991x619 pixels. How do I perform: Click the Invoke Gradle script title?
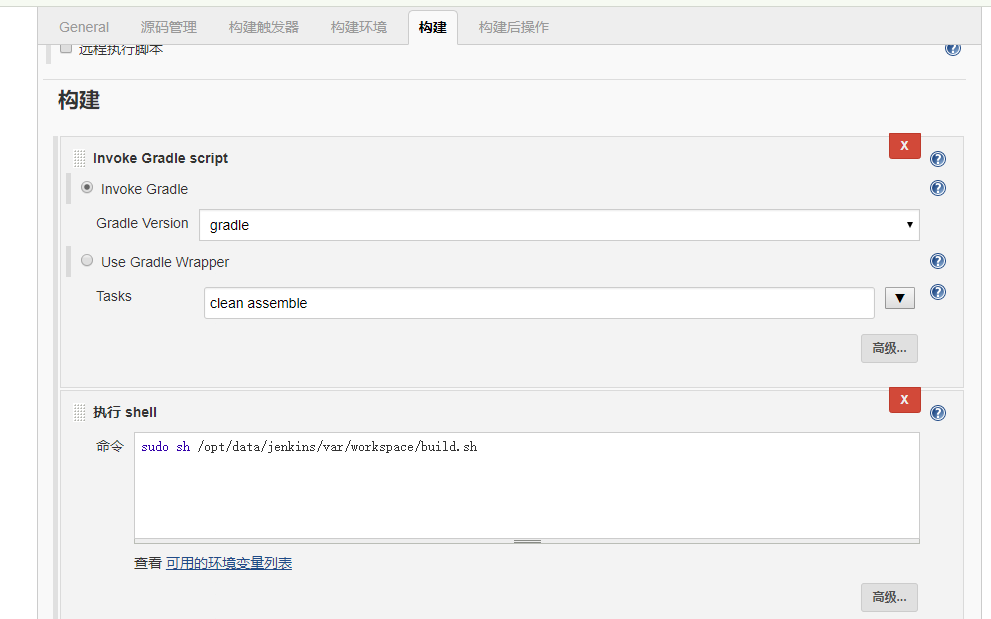pos(161,158)
